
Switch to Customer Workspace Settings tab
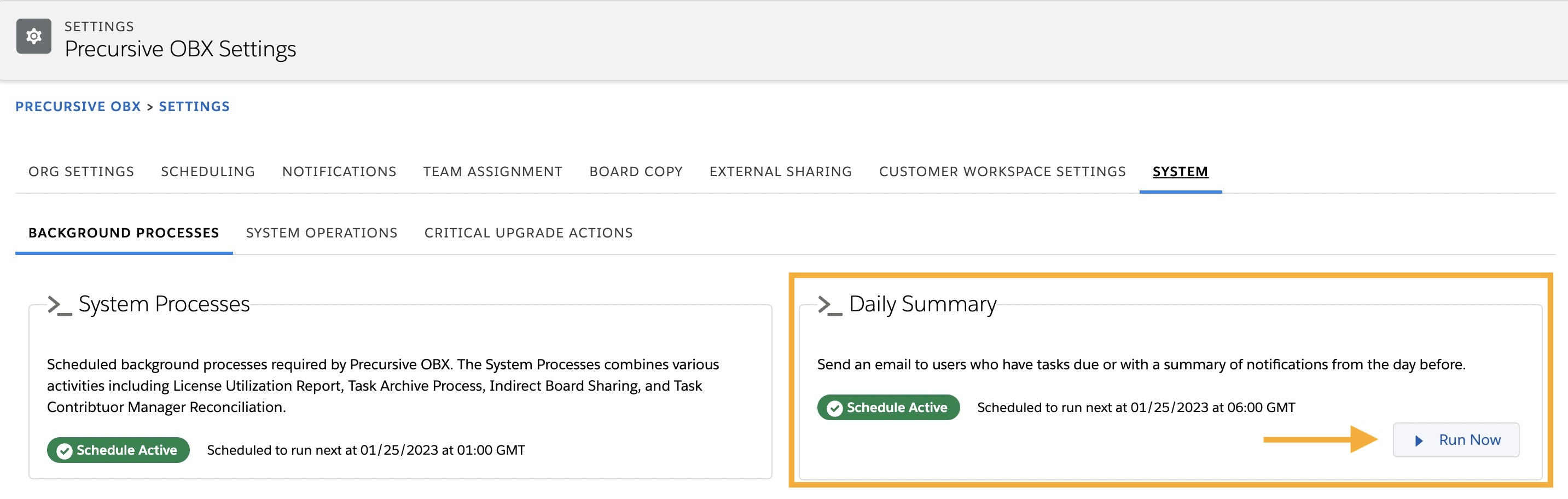tap(1002, 172)
